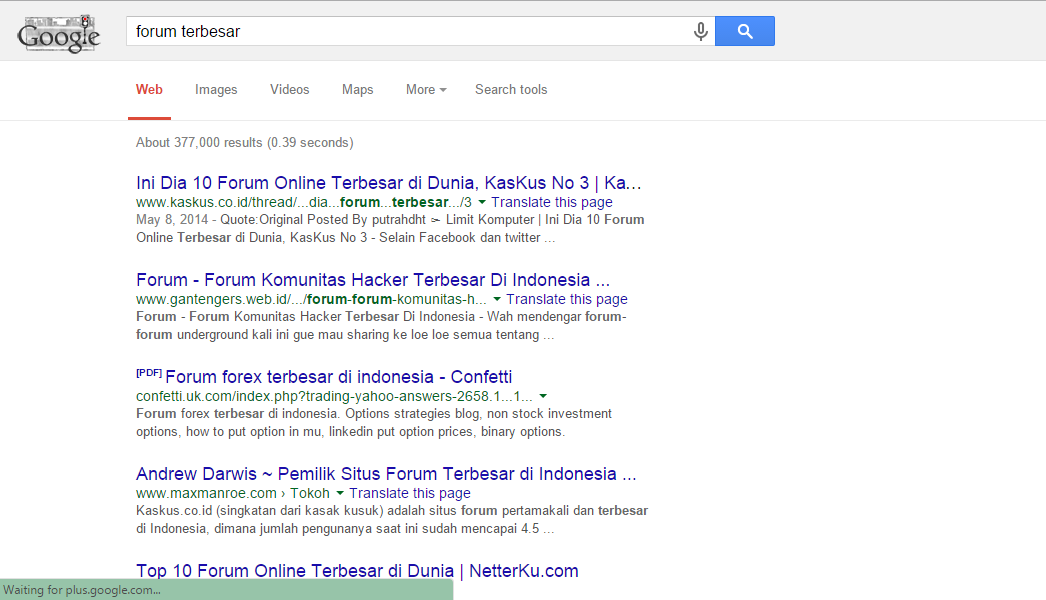
Task: Click the Google logo
Action: (x=59, y=33)
